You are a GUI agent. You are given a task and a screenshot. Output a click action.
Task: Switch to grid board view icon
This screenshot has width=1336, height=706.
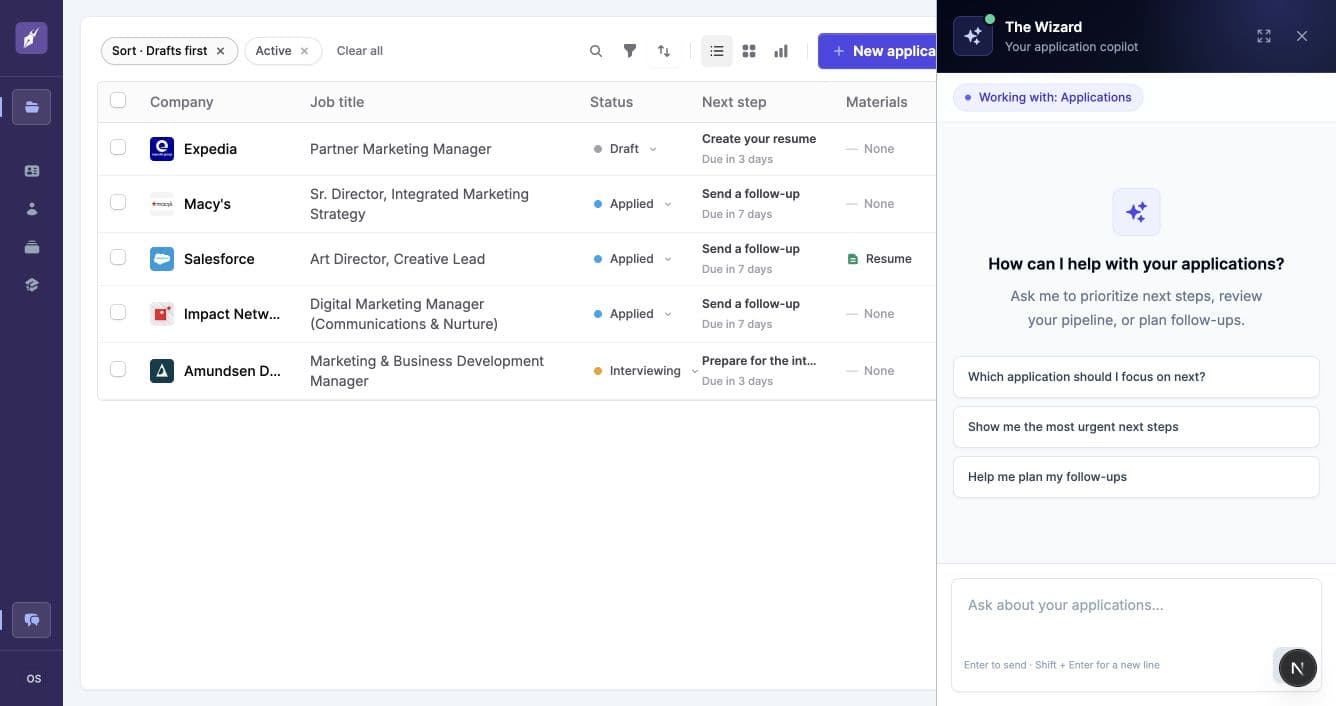pyautogui.click(x=749, y=51)
